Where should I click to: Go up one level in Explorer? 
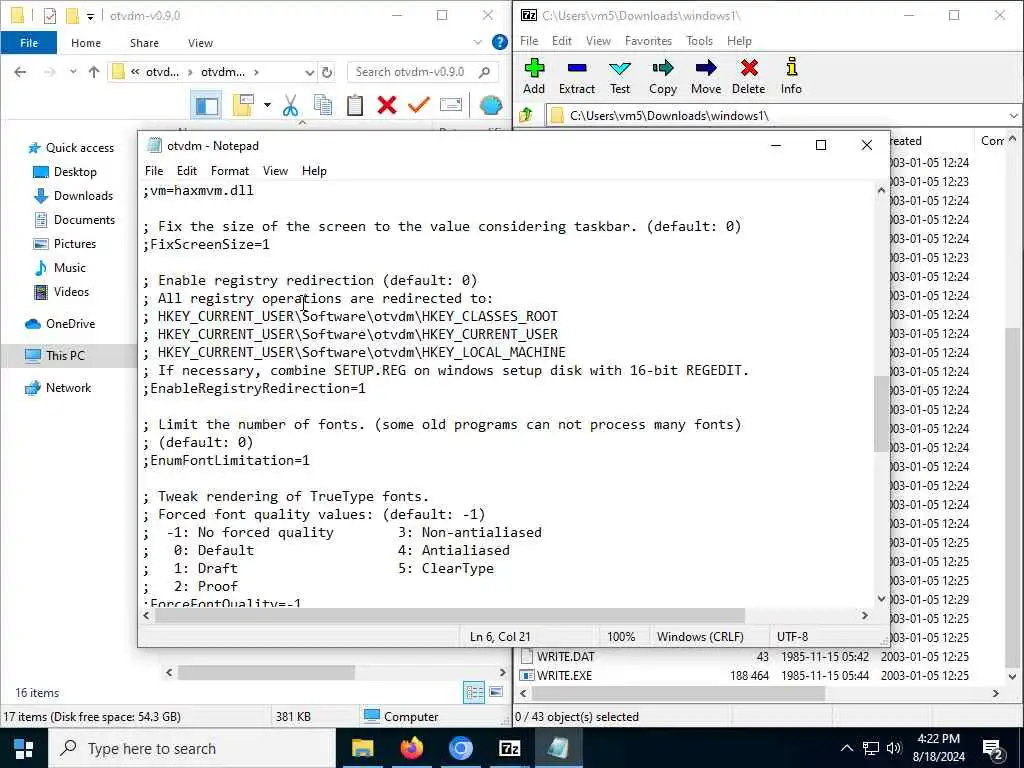tap(93, 72)
